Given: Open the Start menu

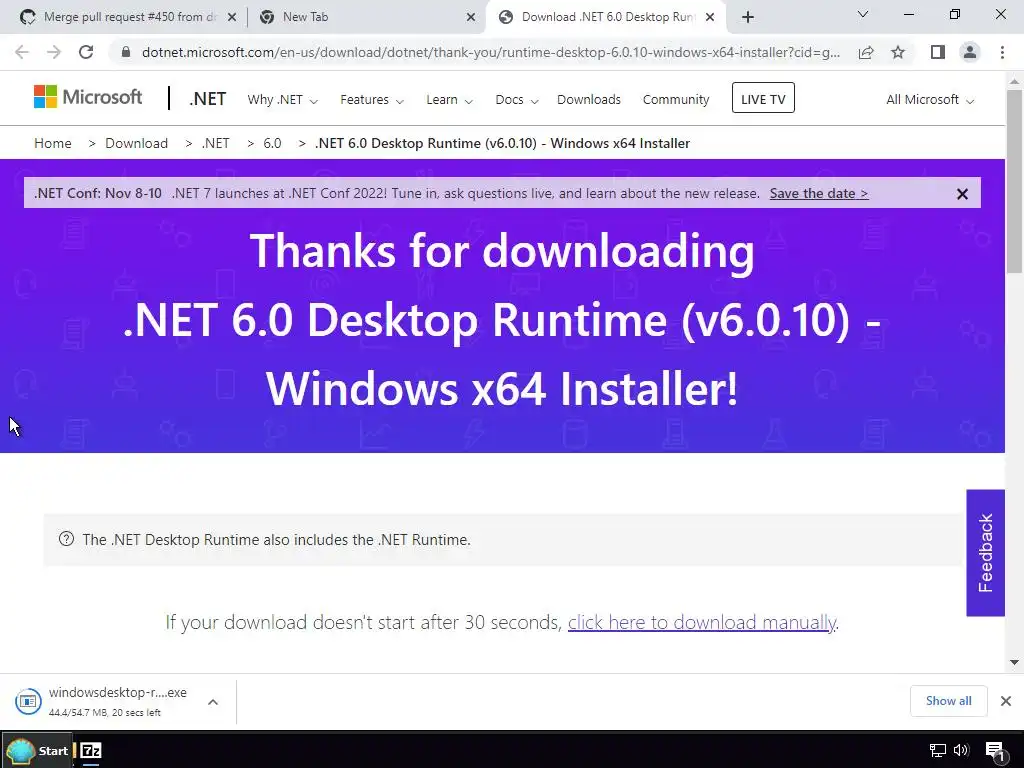Looking at the screenshot, I should (x=37, y=750).
